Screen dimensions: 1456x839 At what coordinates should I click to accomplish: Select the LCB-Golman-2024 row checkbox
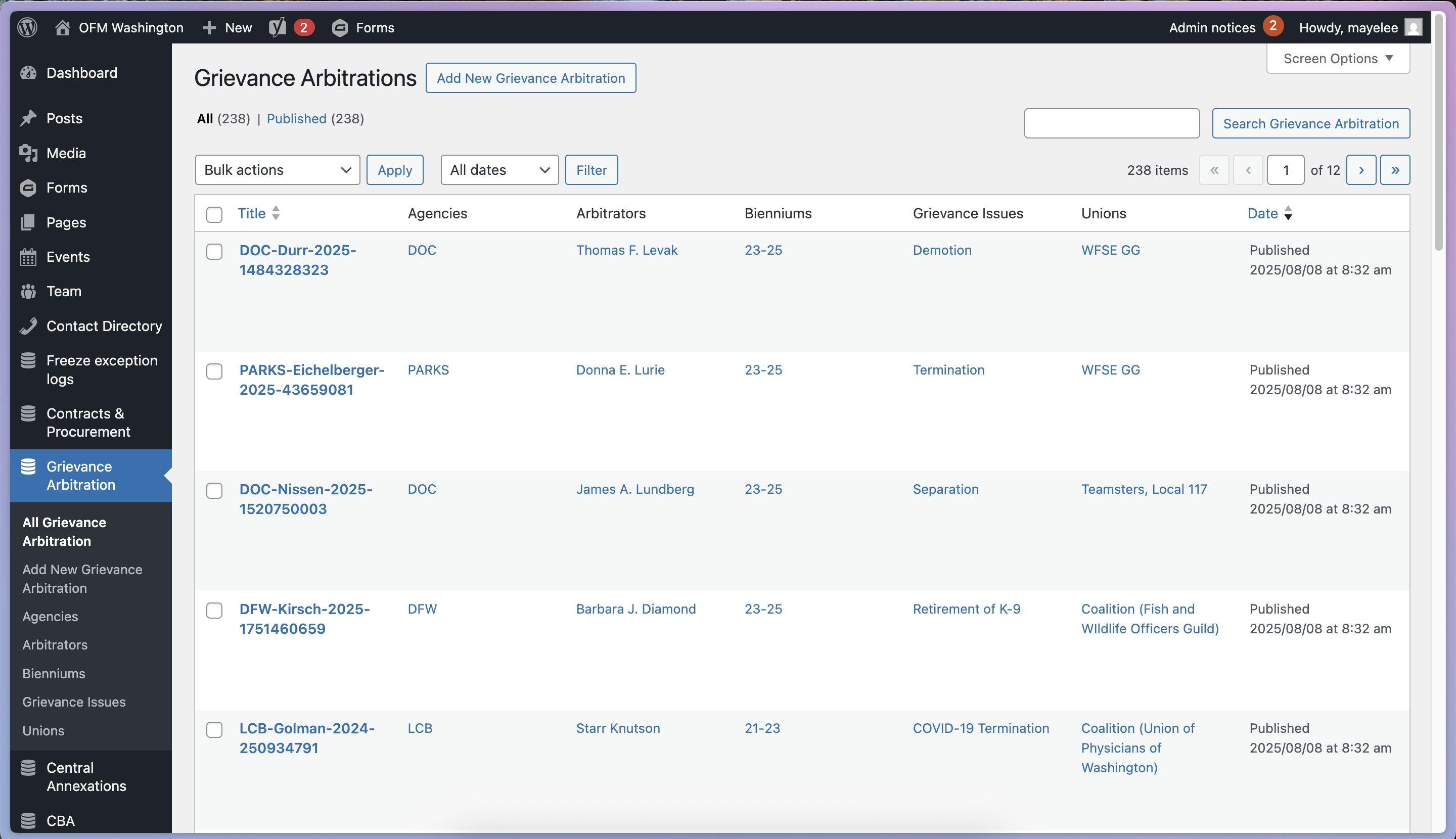tap(214, 729)
